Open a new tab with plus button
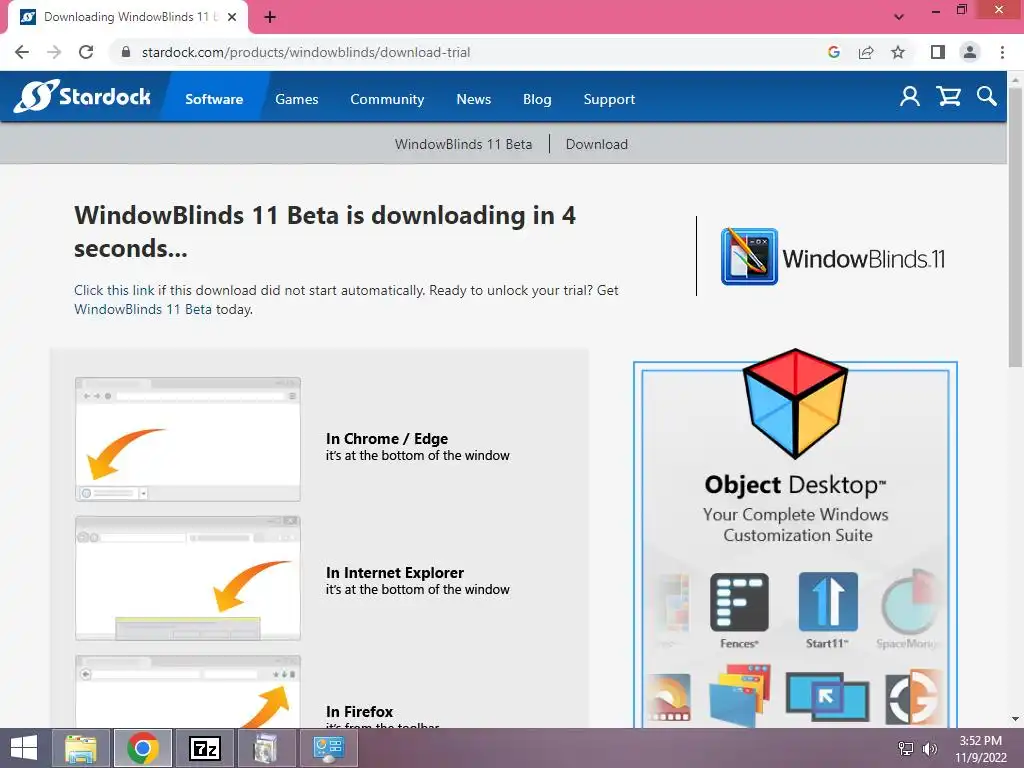This screenshot has width=1024, height=768. point(270,17)
